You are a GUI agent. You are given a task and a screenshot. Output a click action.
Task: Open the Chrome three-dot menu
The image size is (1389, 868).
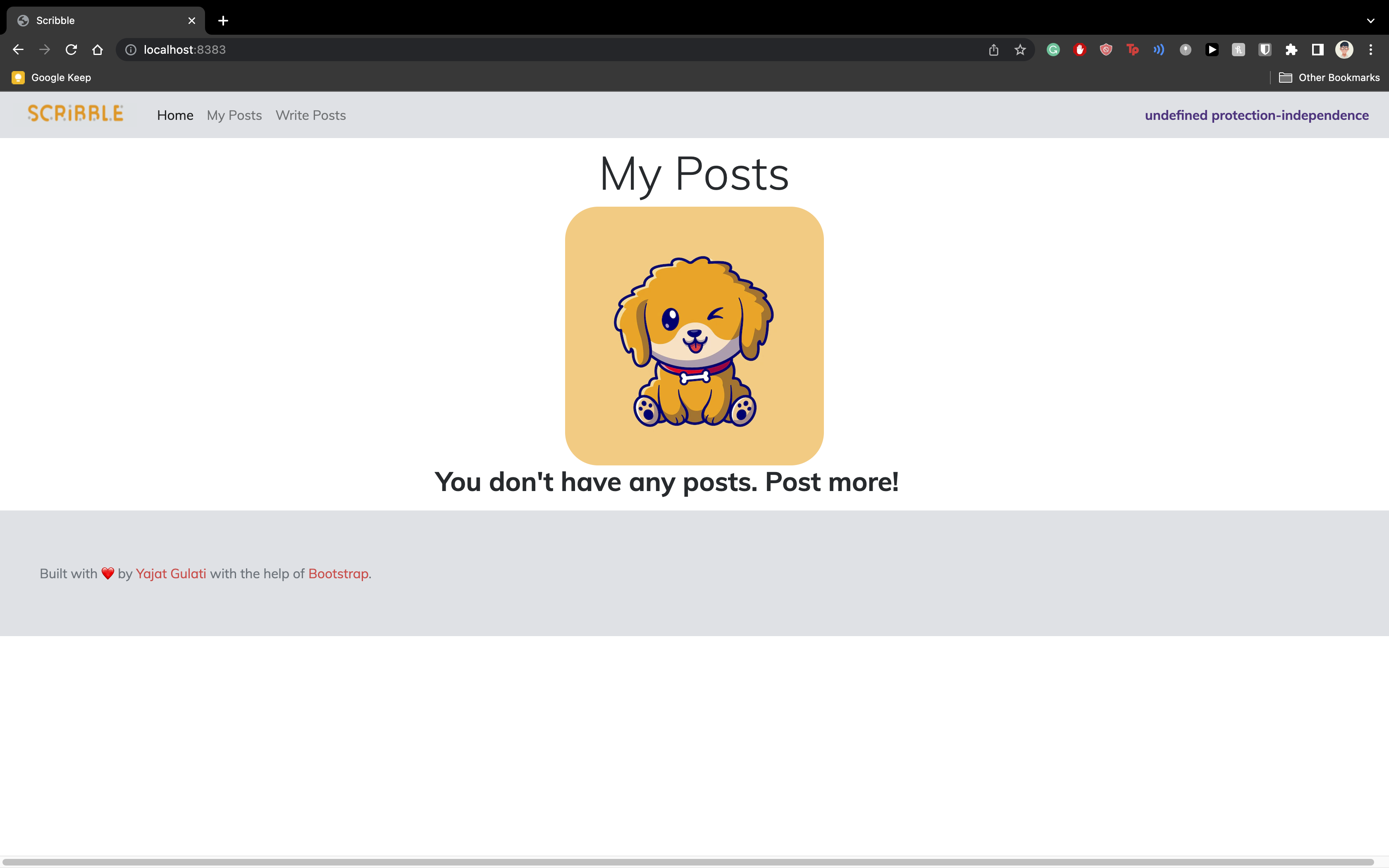pyautogui.click(x=1371, y=49)
